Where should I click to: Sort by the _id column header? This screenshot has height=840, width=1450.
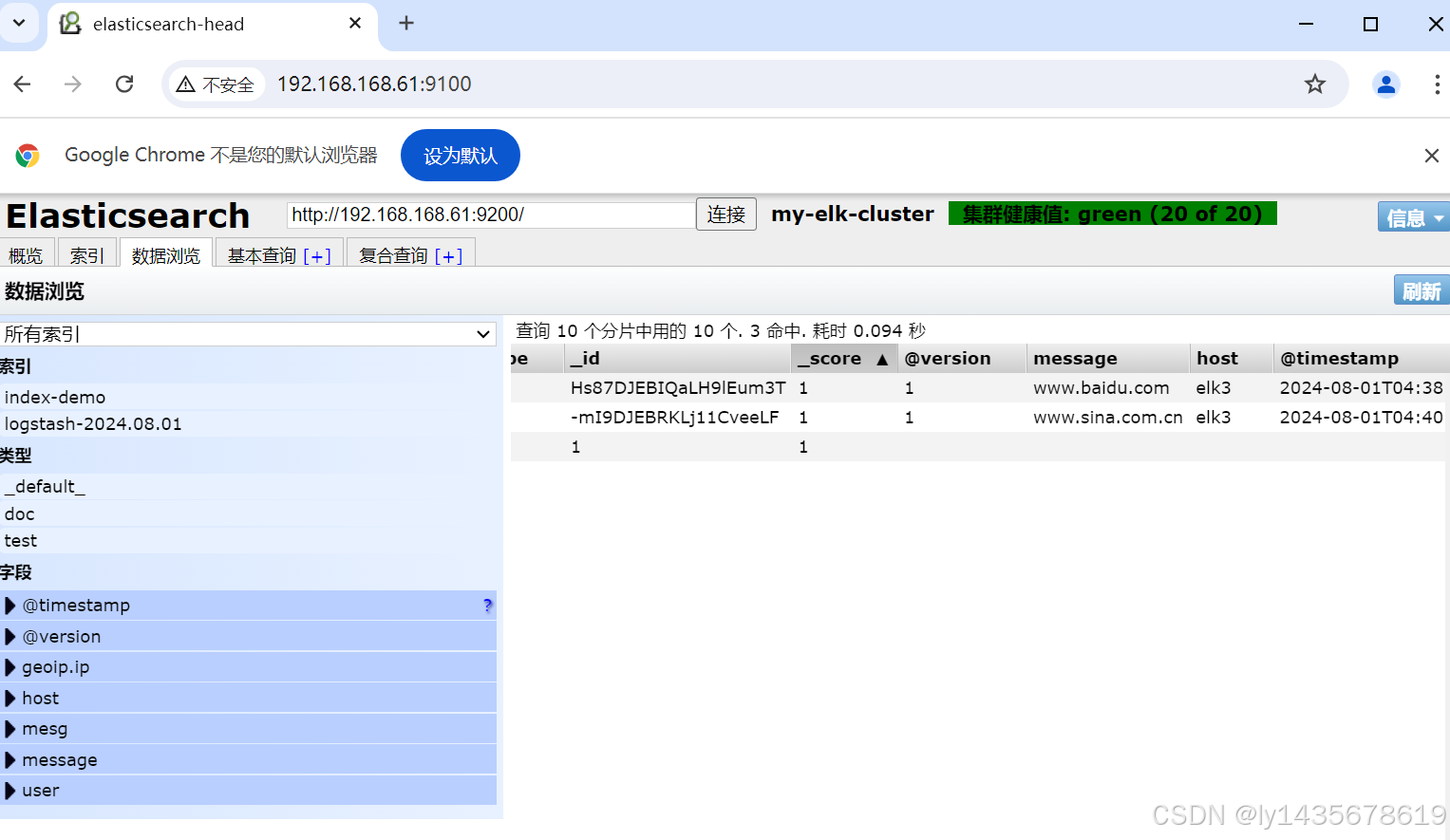tap(678, 359)
